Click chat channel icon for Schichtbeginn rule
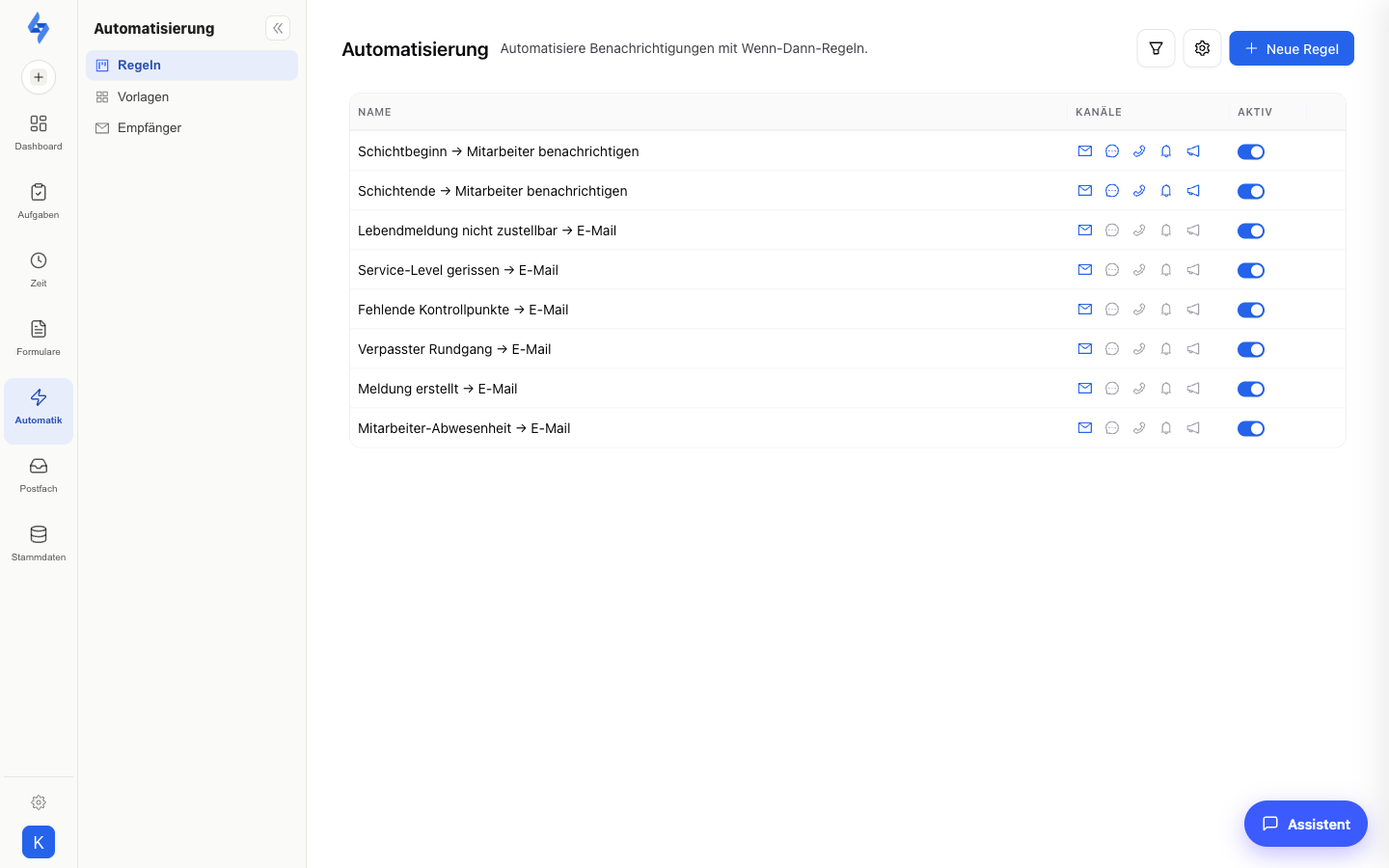Viewport: 1389px width, 868px height. [x=1112, y=151]
